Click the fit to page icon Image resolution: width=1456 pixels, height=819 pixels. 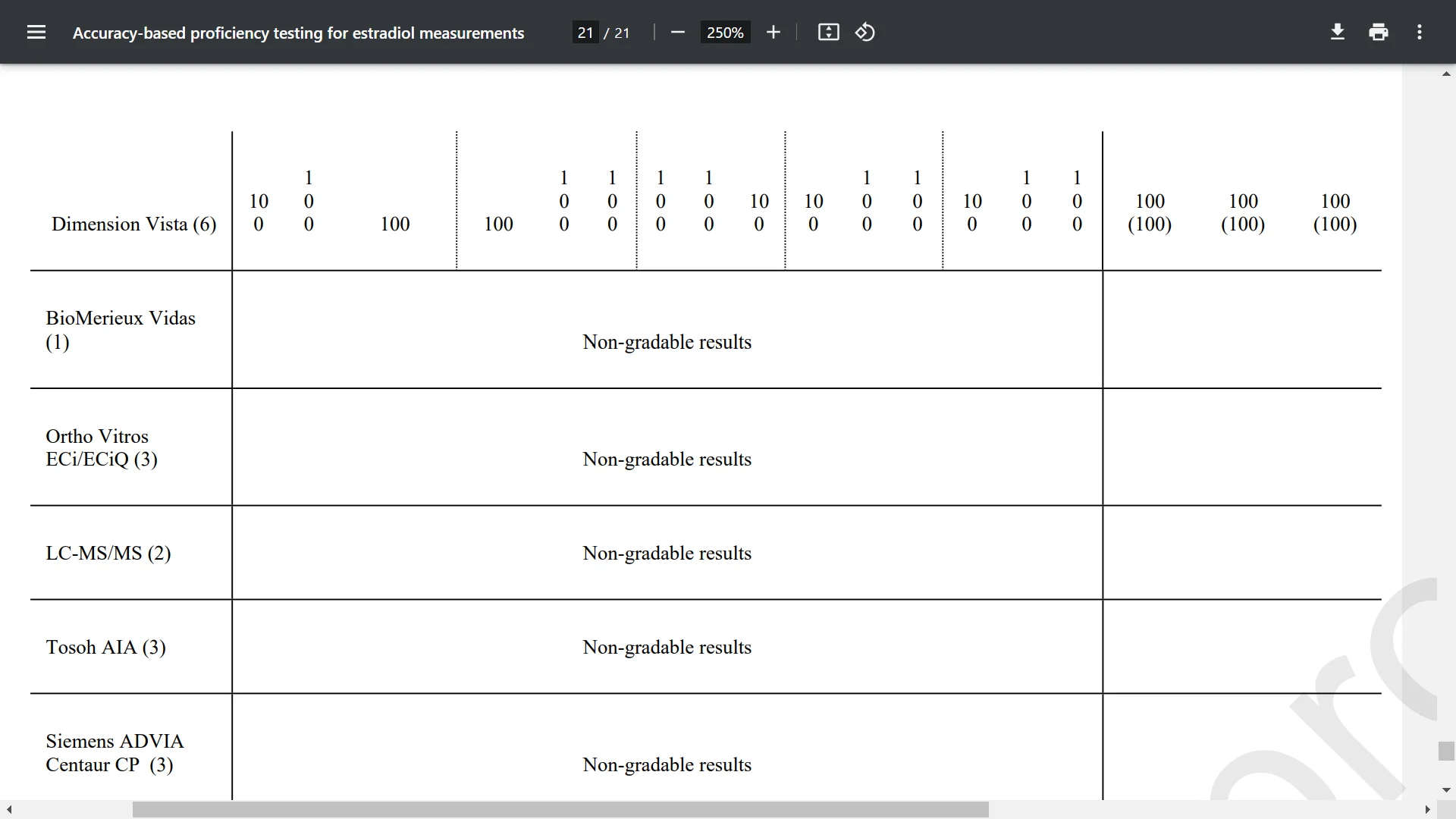coord(828,32)
